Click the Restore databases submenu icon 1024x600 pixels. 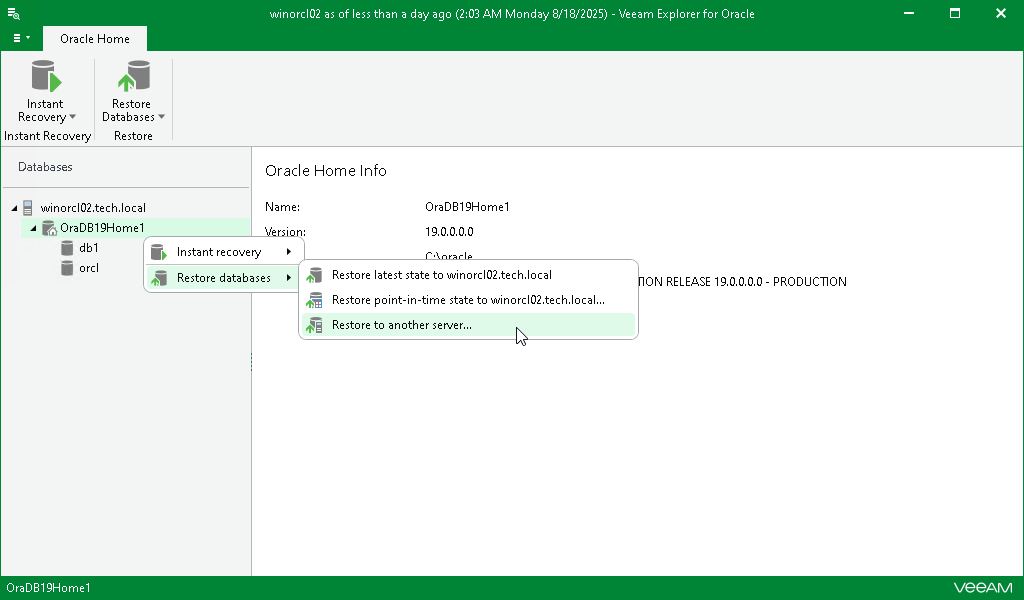(x=158, y=277)
